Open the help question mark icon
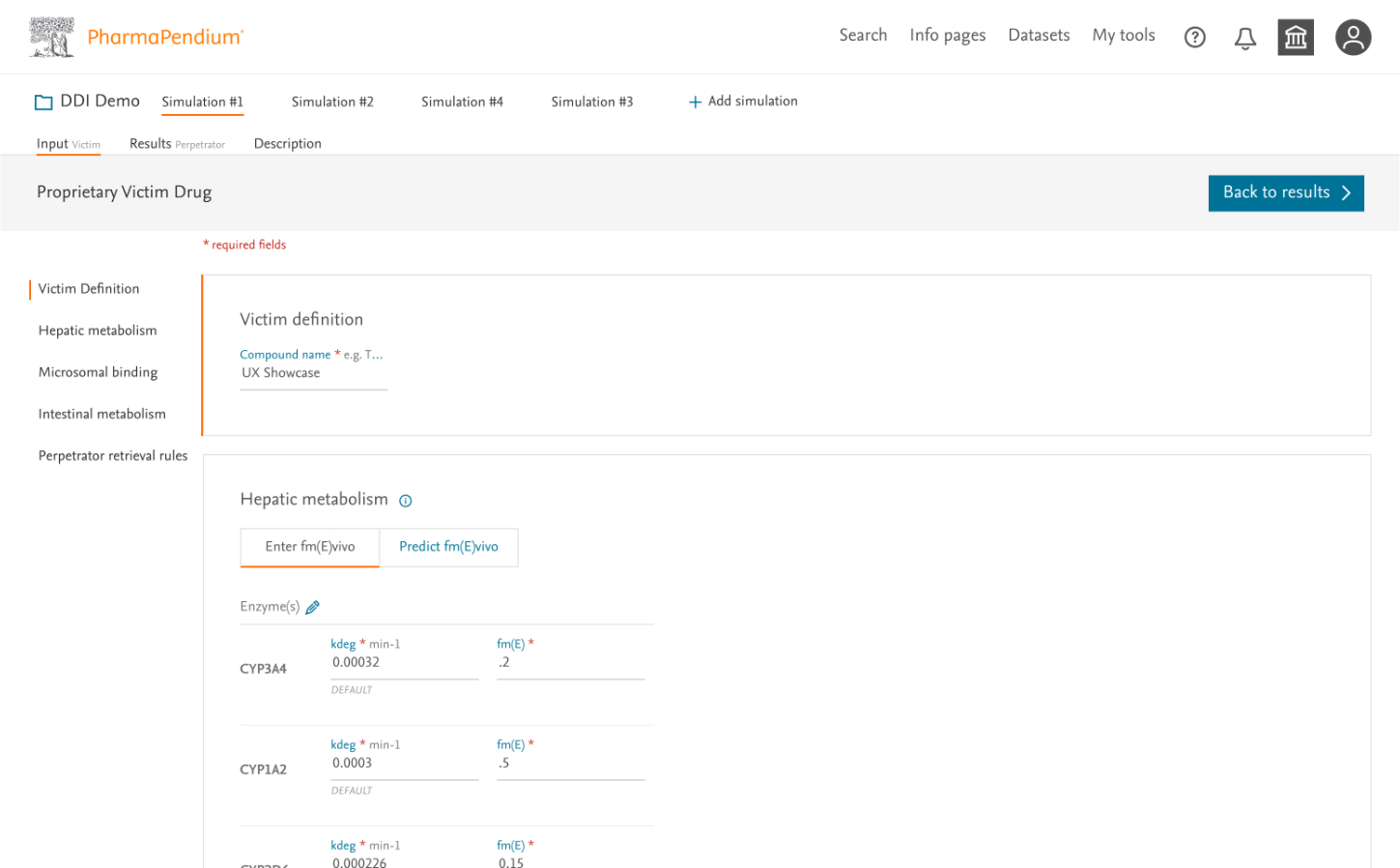The height and width of the screenshot is (868, 1400). 1195,38
